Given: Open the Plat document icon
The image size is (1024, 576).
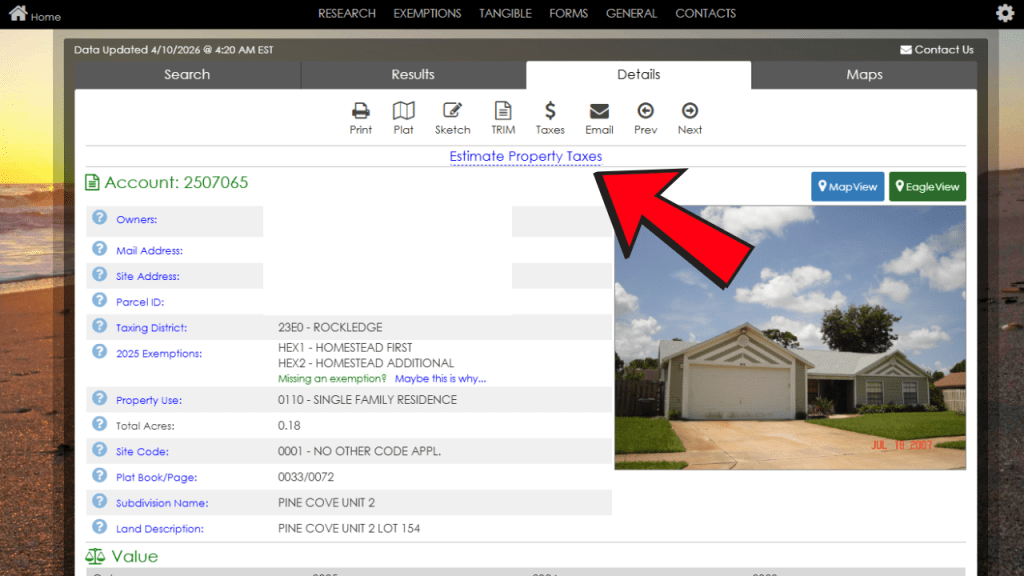Looking at the screenshot, I should point(403,117).
